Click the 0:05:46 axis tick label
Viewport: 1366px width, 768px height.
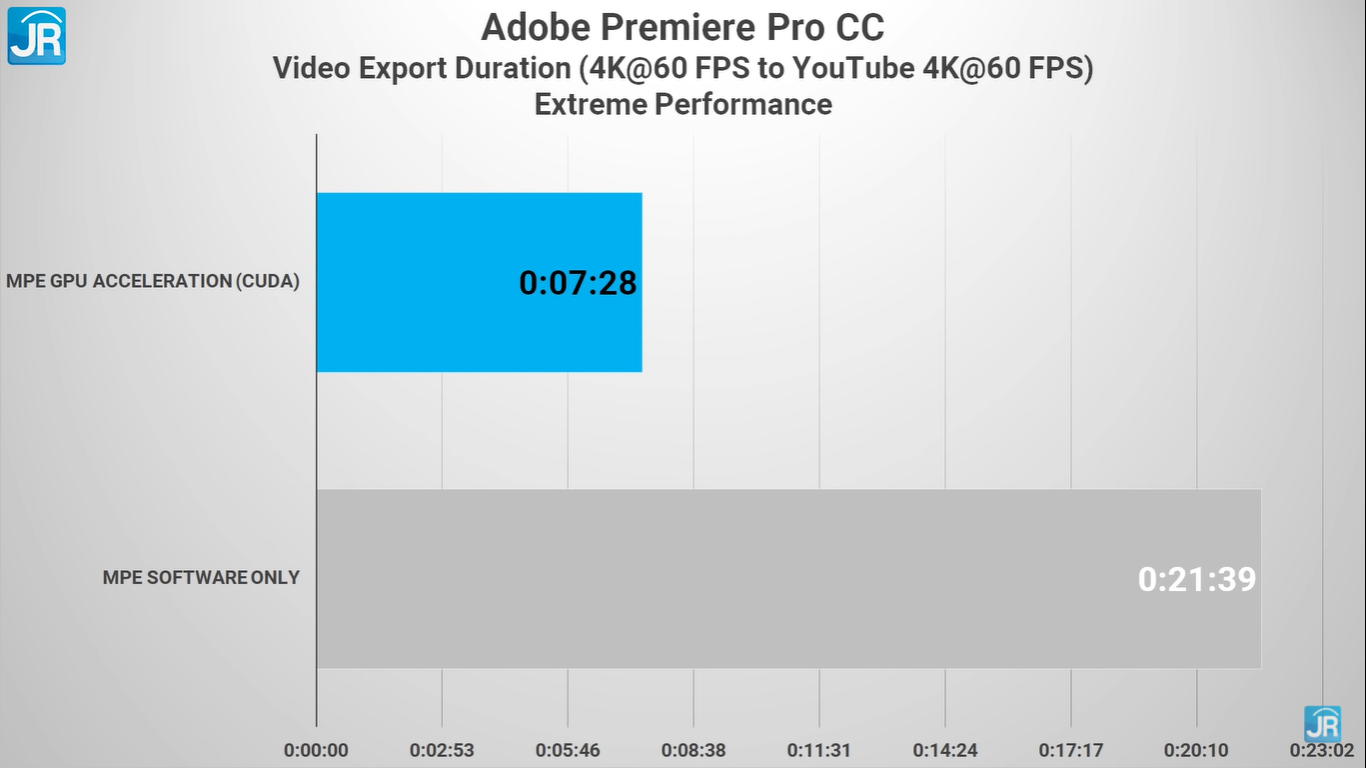tap(568, 750)
